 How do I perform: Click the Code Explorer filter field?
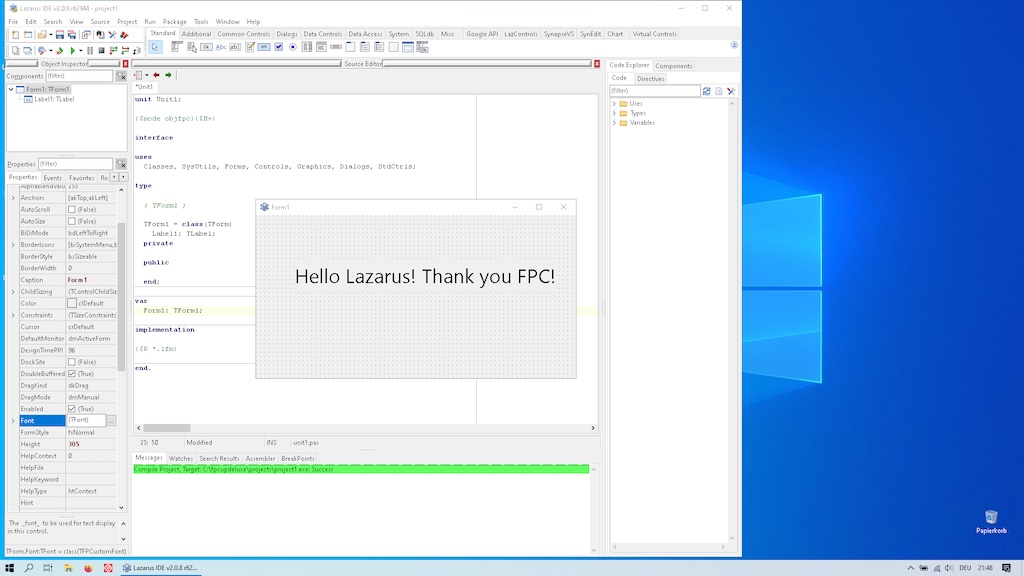(x=654, y=91)
